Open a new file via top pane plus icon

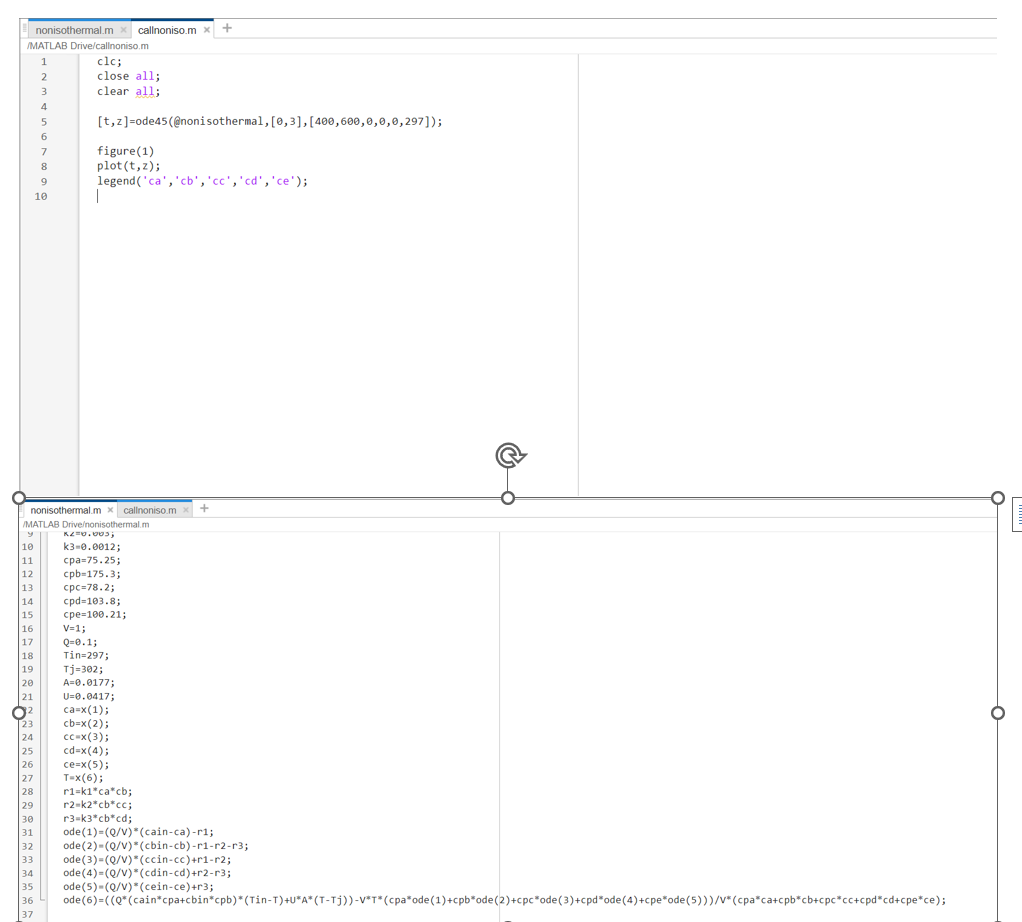[227, 29]
